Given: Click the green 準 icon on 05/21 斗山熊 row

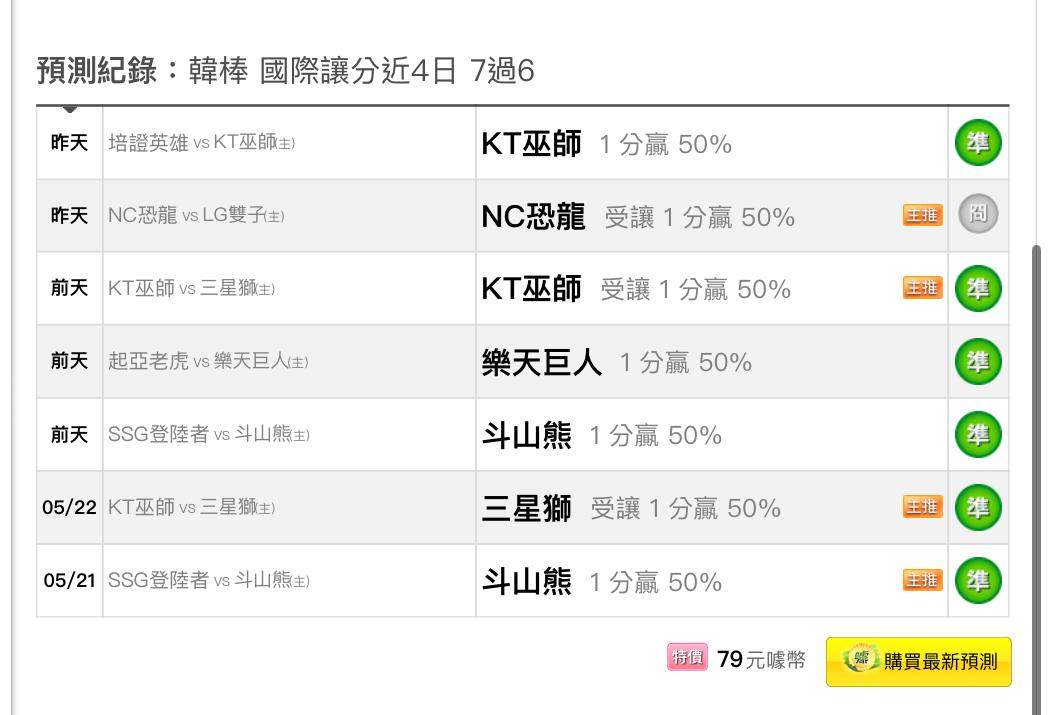Looking at the screenshot, I should (978, 580).
